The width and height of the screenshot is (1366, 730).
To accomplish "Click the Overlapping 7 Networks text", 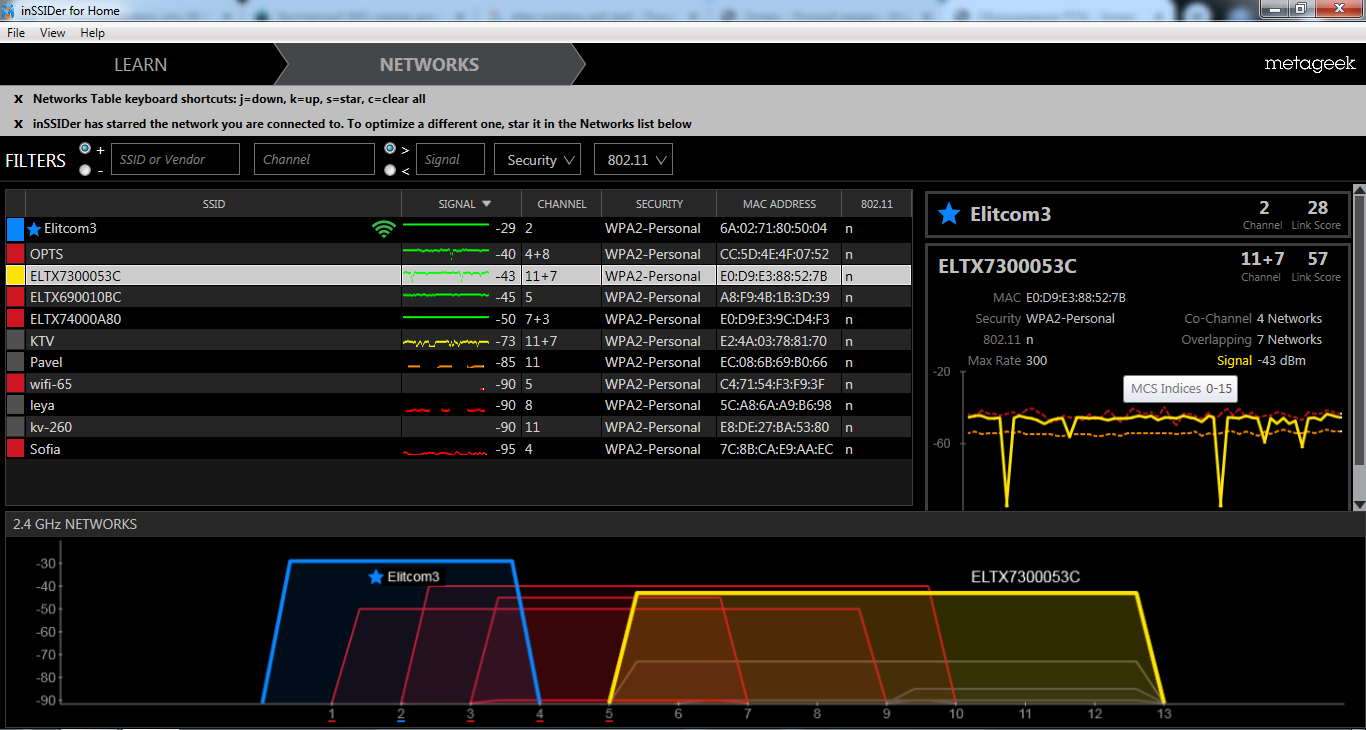I will [x=1251, y=340].
